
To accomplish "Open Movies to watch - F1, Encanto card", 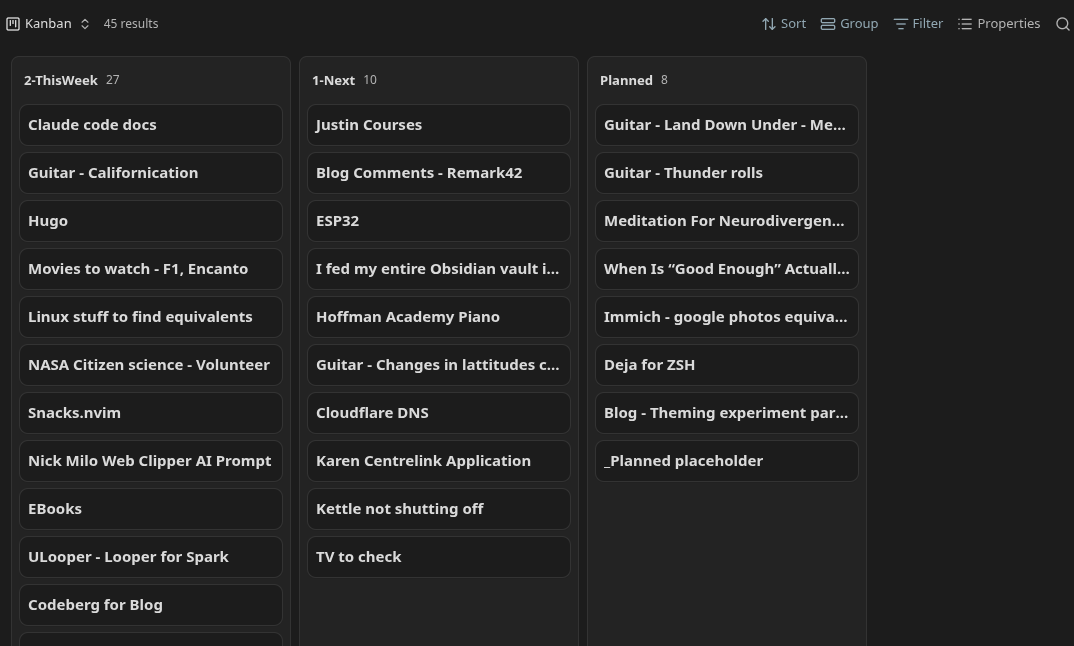I will (151, 269).
